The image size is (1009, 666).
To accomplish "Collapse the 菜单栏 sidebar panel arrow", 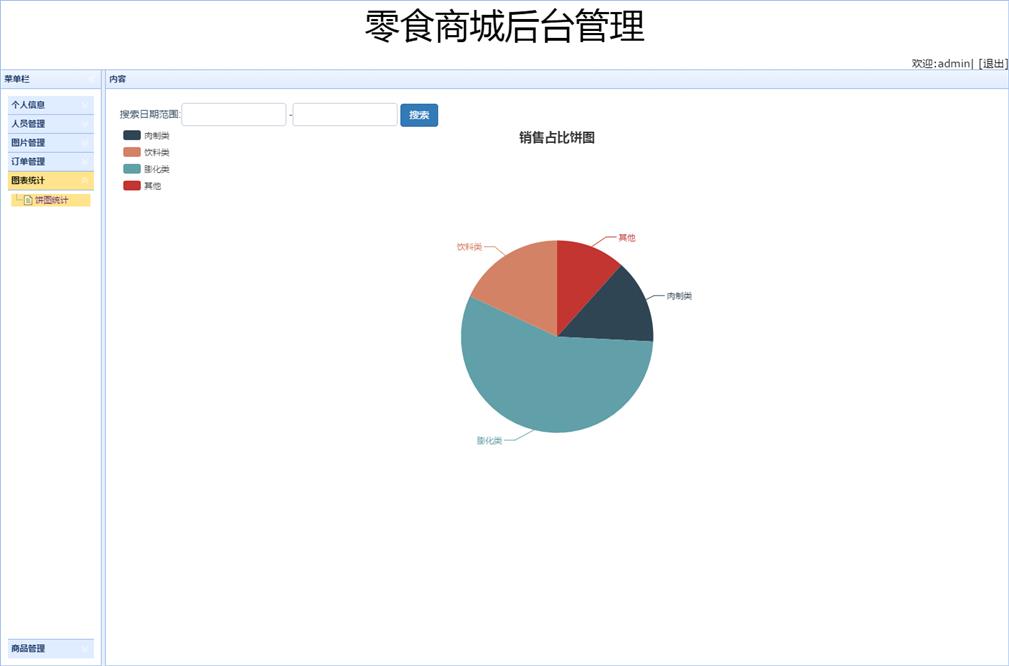I will point(90,79).
